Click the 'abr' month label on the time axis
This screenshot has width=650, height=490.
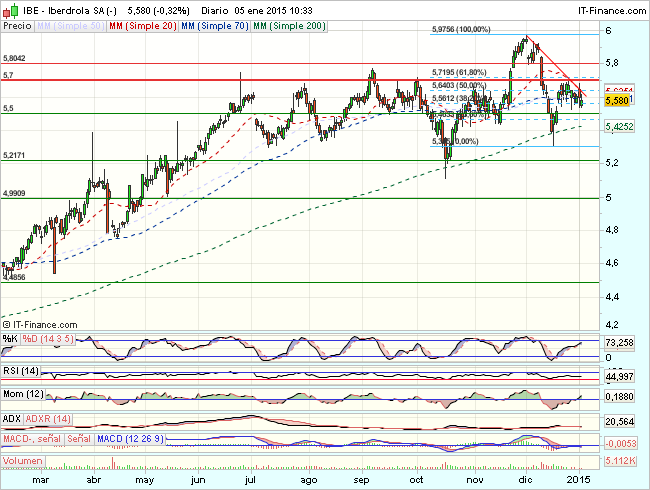pyautogui.click(x=94, y=480)
